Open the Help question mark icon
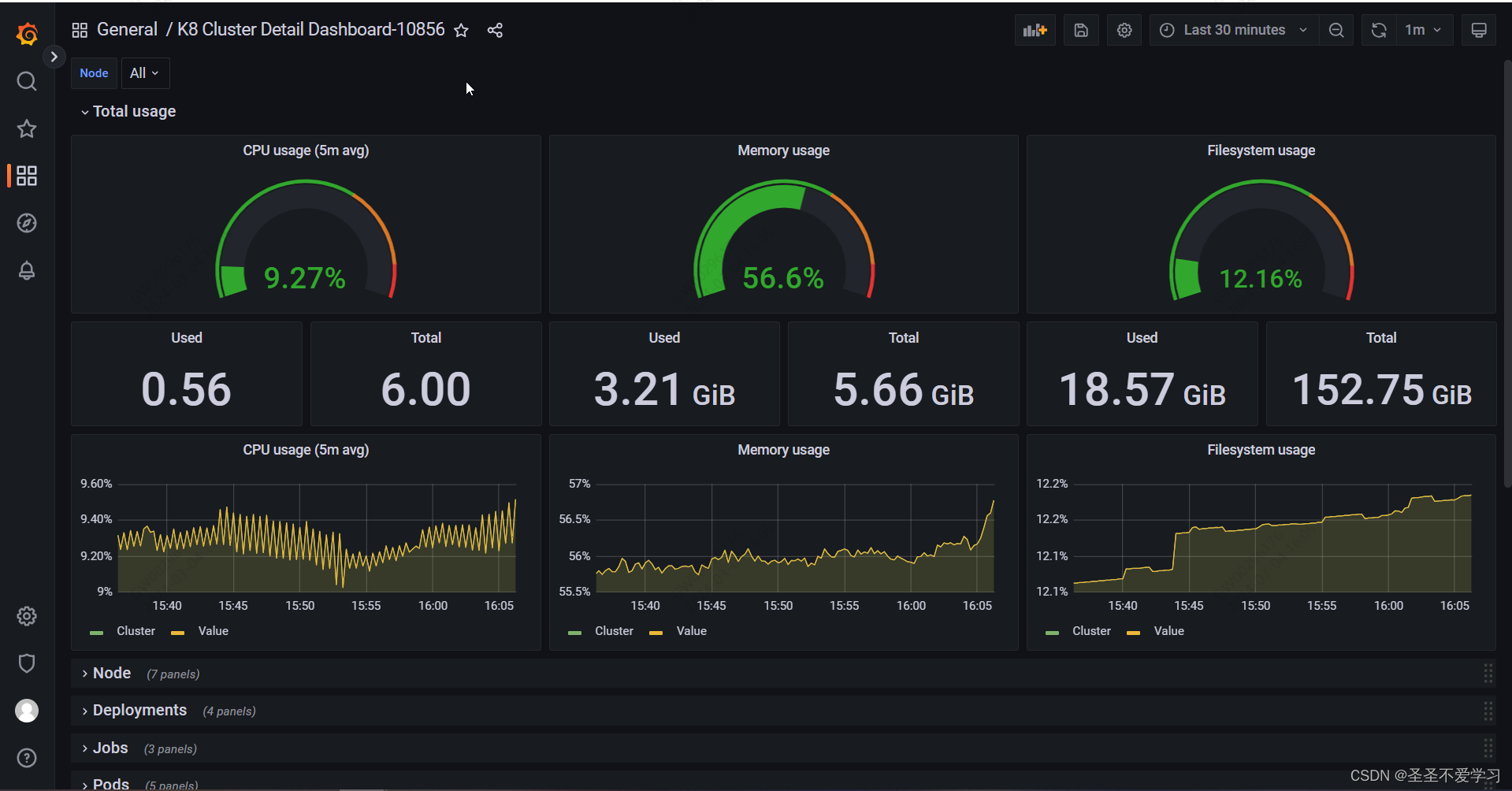Viewport: 1512px width, 791px height. pos(27,758)
